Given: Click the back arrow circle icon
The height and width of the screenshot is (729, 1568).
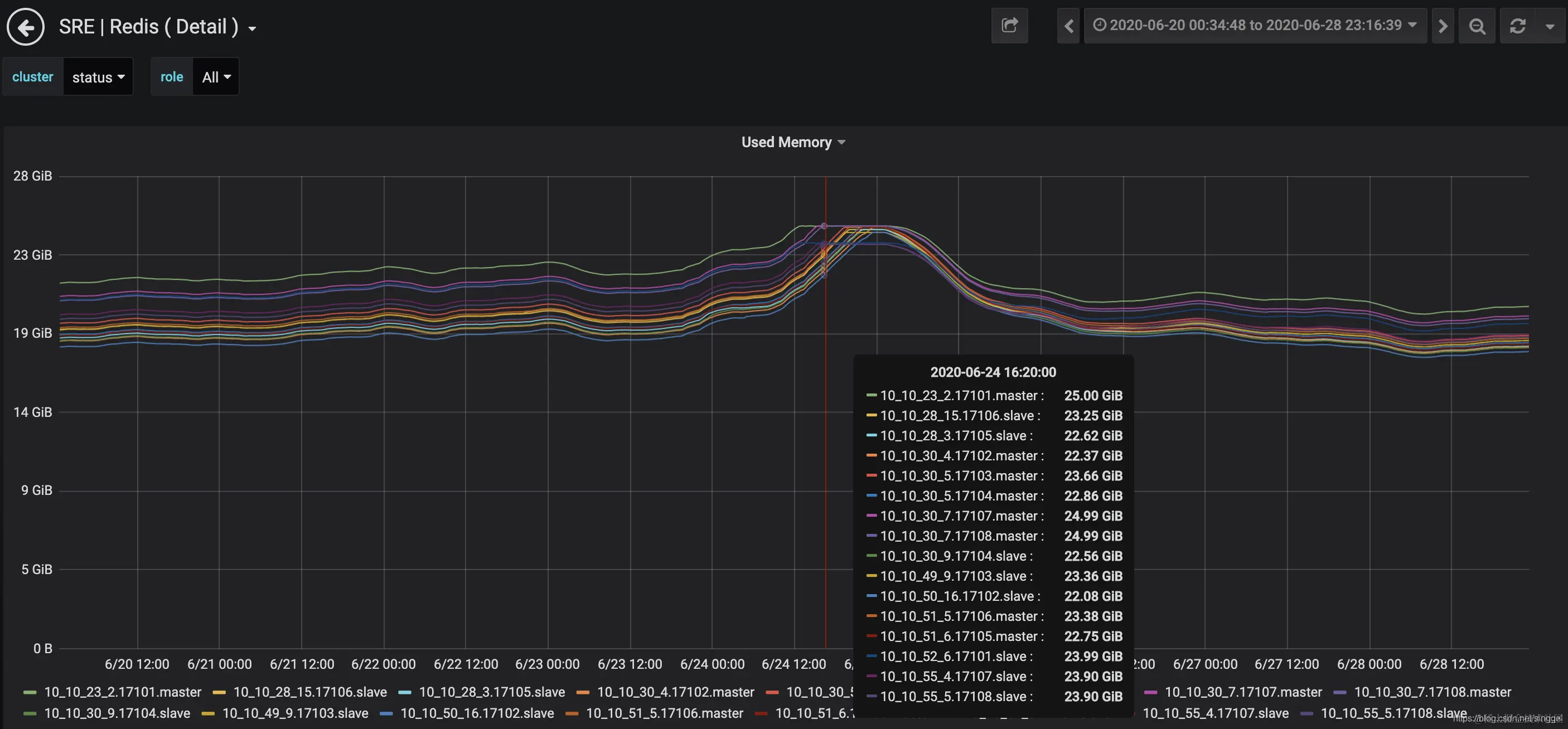Looking at the screenshot, I should [x=26, y=27].
